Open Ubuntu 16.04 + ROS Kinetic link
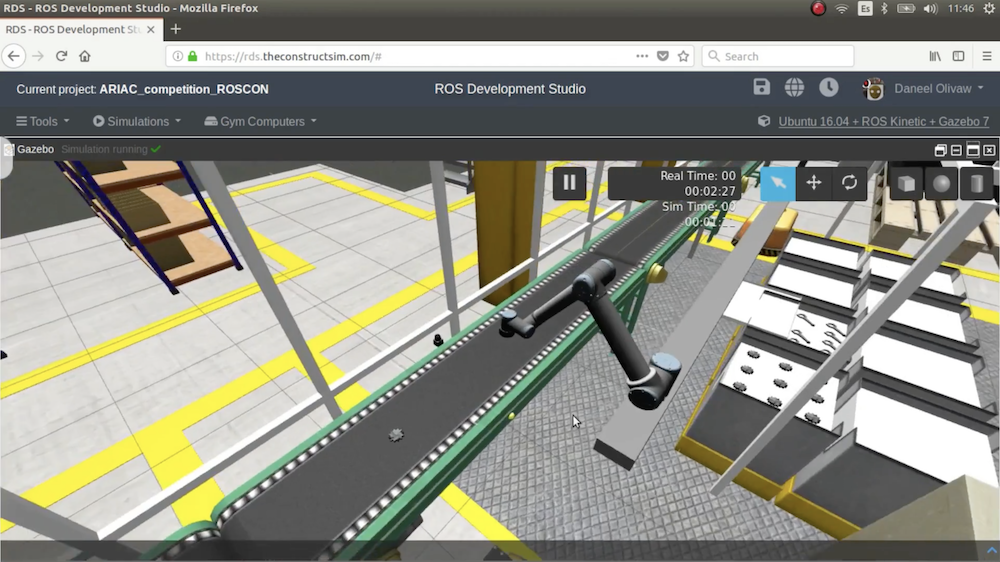Image resolution: width=1000 pixels, height=562 pixels. click(883, 121)
